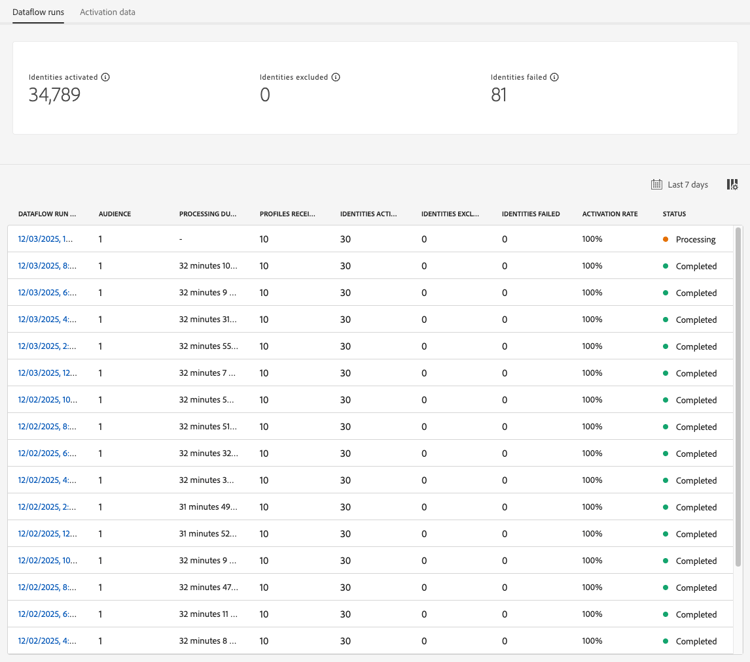
Task: Open the dataflow run with Processing status
Action: pyautogui.click(x=45, y=240)
